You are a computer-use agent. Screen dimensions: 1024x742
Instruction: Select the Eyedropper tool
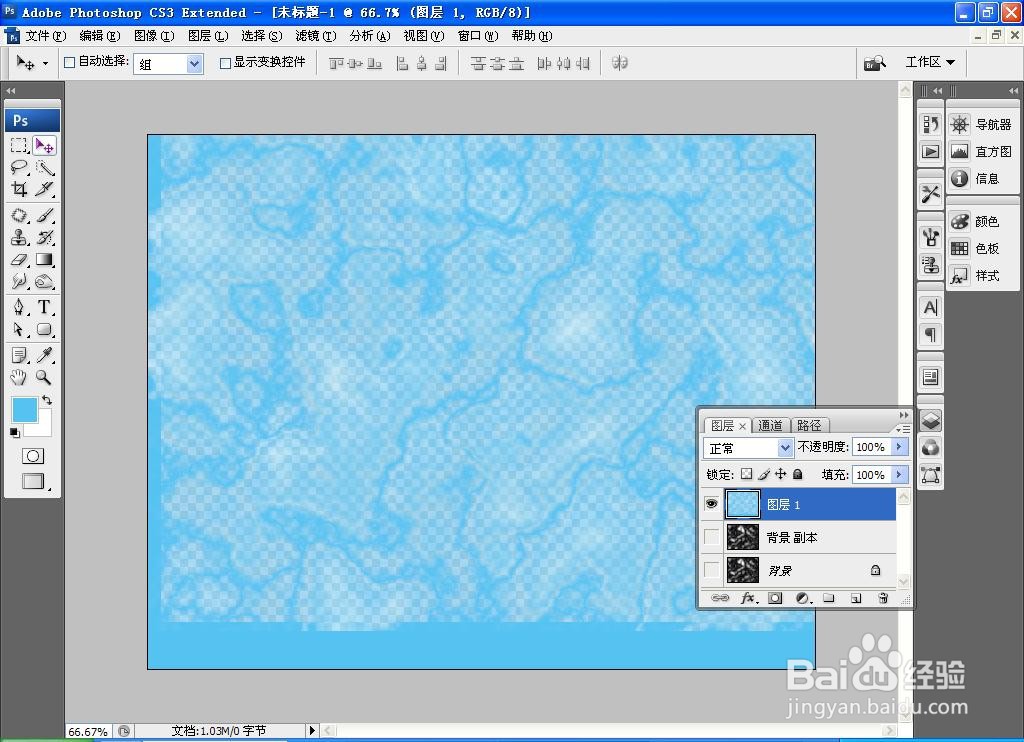[x=44, y=355]
